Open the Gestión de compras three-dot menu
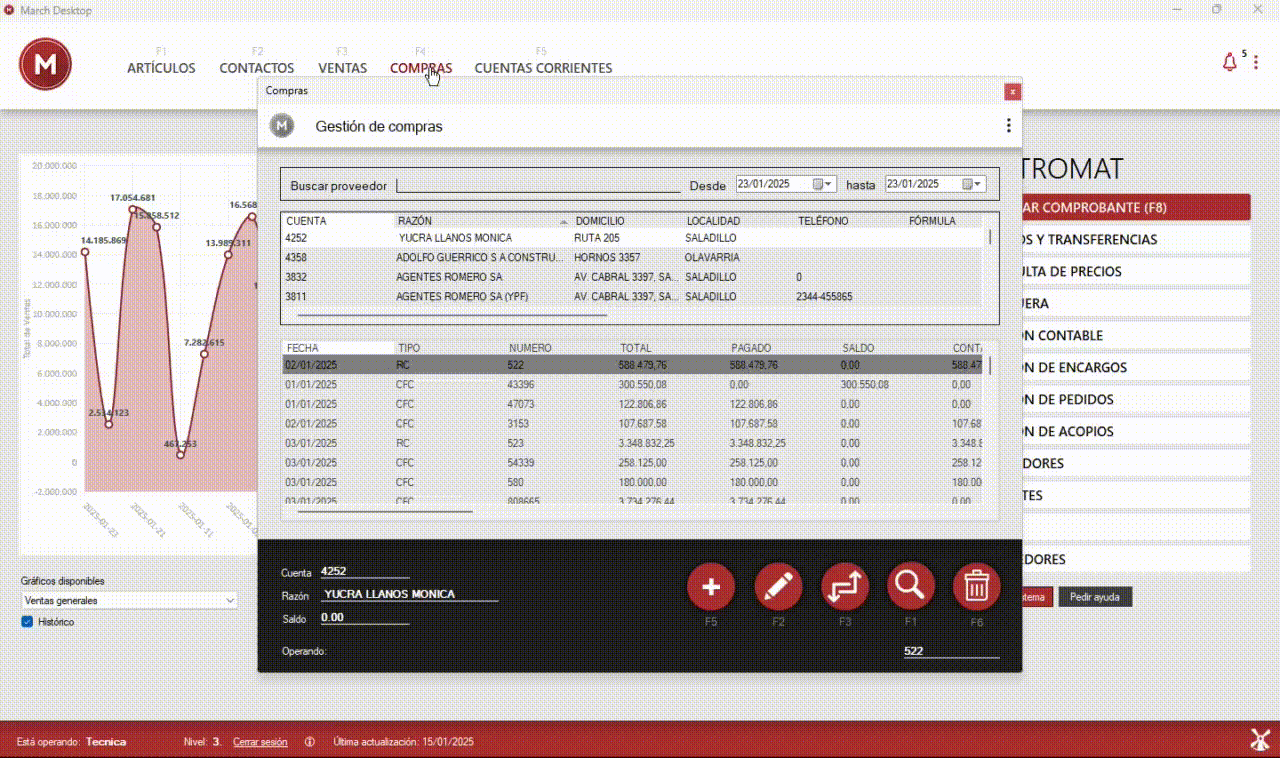Screen dimensions: 1280x758 1008,126
